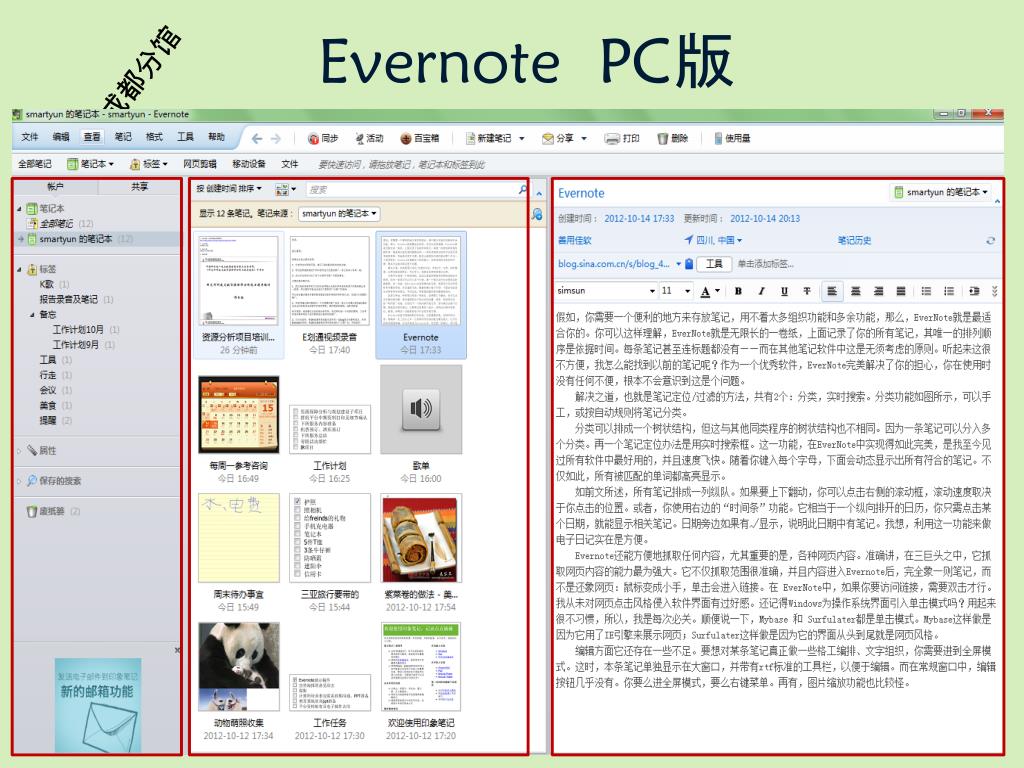
Task: Click the 工具 button in note header
Action: 714,264
